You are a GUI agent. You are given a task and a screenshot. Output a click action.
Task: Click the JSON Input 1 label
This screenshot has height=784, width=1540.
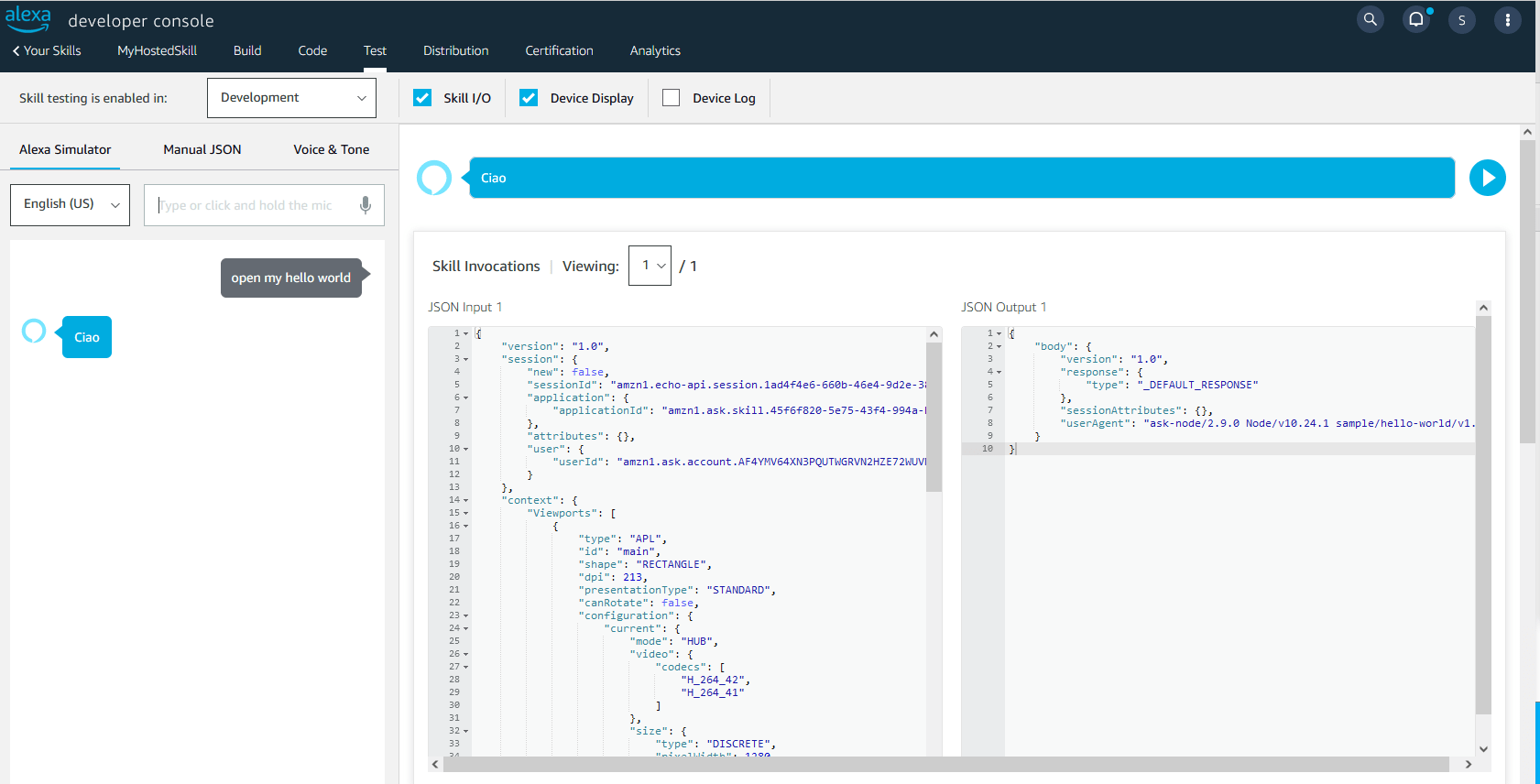465,307
